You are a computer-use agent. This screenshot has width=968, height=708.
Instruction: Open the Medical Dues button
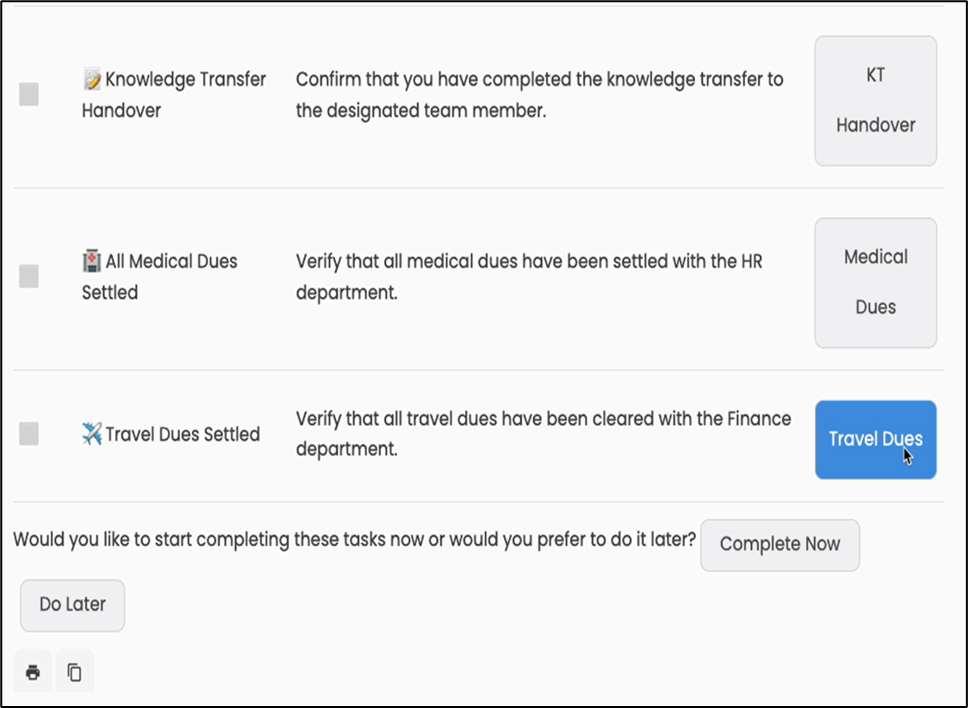[875, 282]
